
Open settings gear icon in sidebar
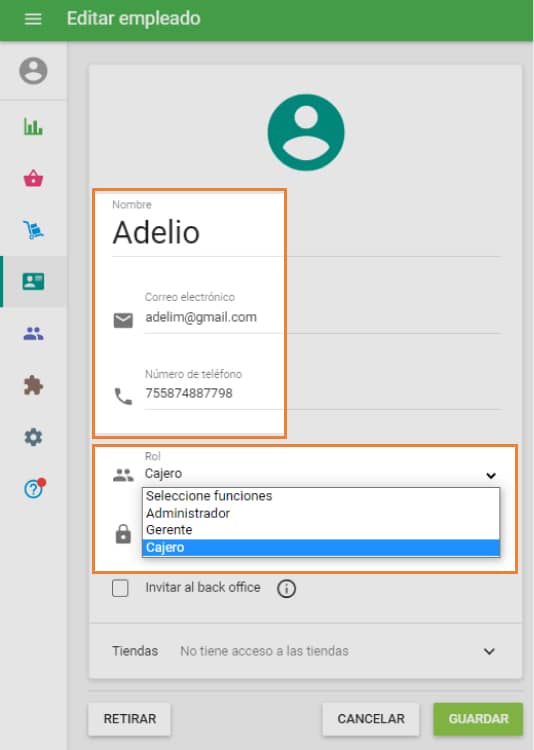pyautogui.click(x=33, y=437)
